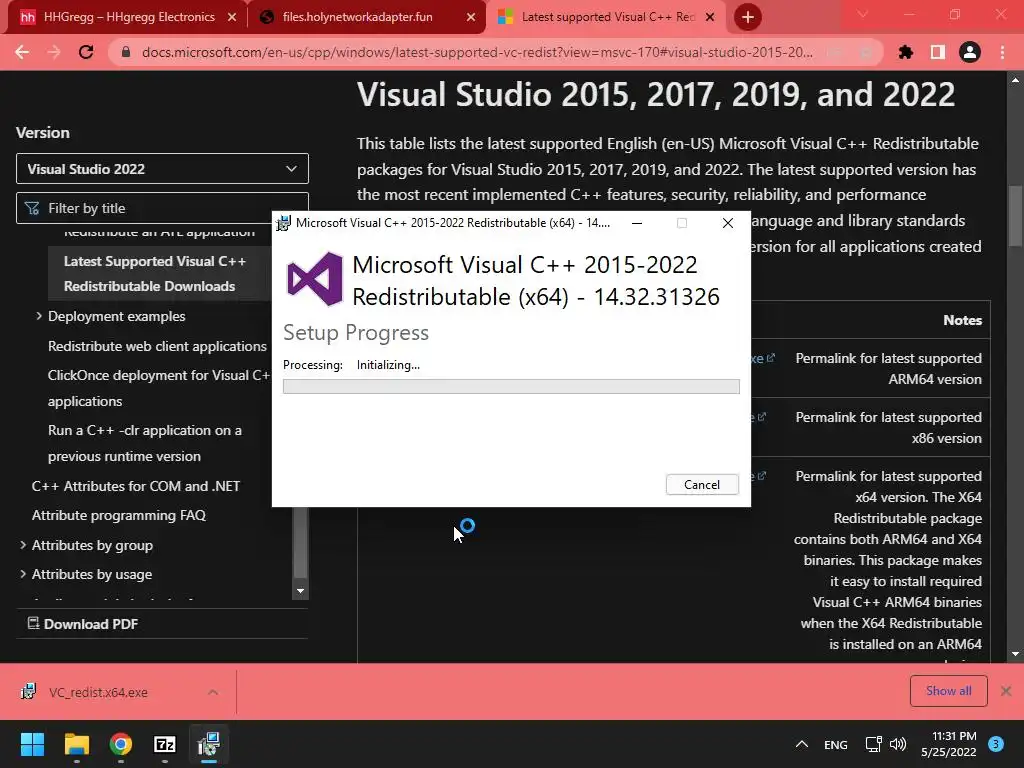This screenshot has width=1024, height=768.
Task: Open Latest Supported Visual C++ Redistributable Downloads
Action: (155, 274)
